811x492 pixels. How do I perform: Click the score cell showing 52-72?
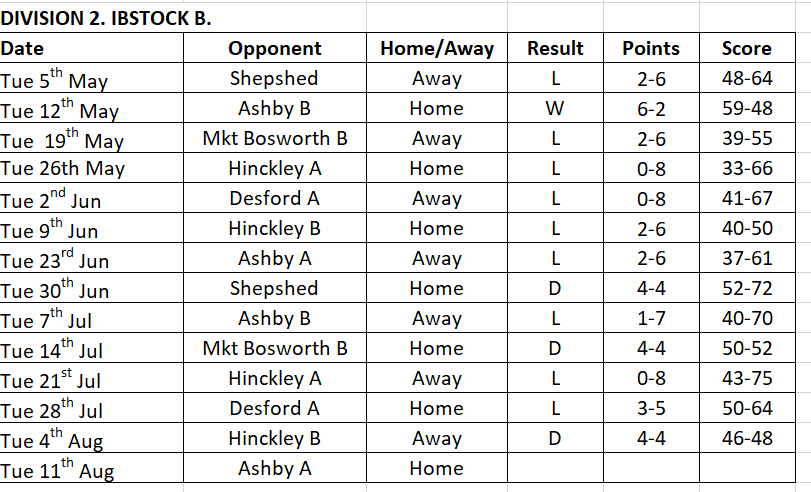click(747, 288)
